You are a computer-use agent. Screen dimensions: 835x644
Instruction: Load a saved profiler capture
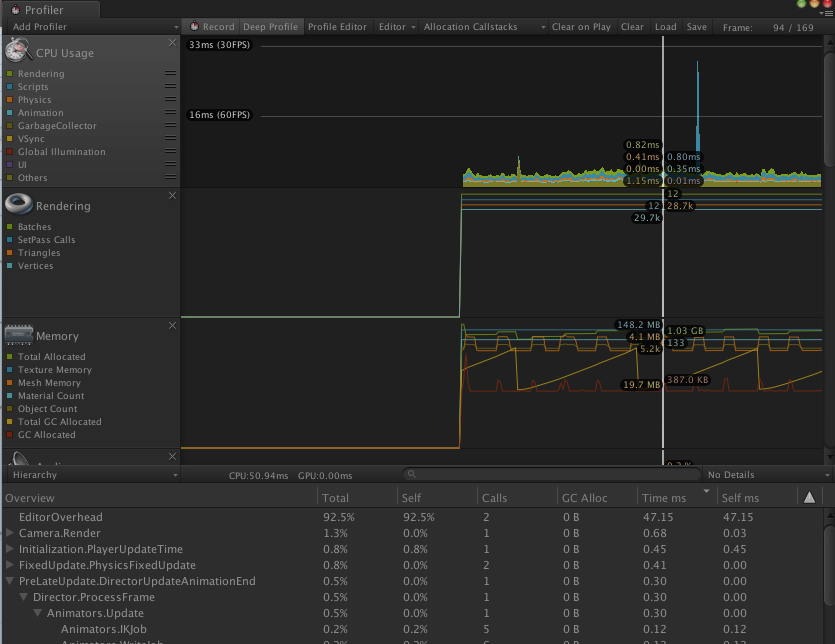tap(665, 27)
